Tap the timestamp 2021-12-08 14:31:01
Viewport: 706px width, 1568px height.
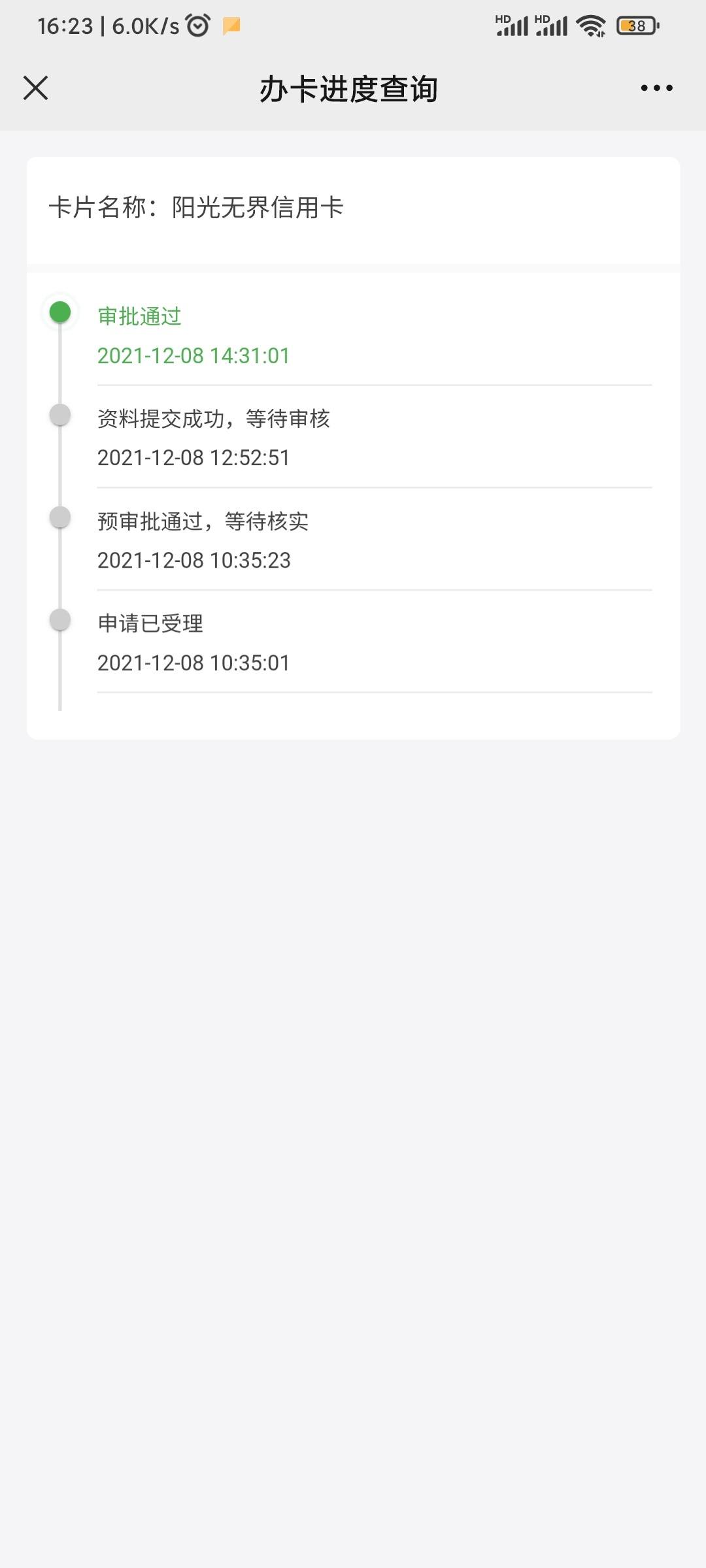tap(193, 355)
